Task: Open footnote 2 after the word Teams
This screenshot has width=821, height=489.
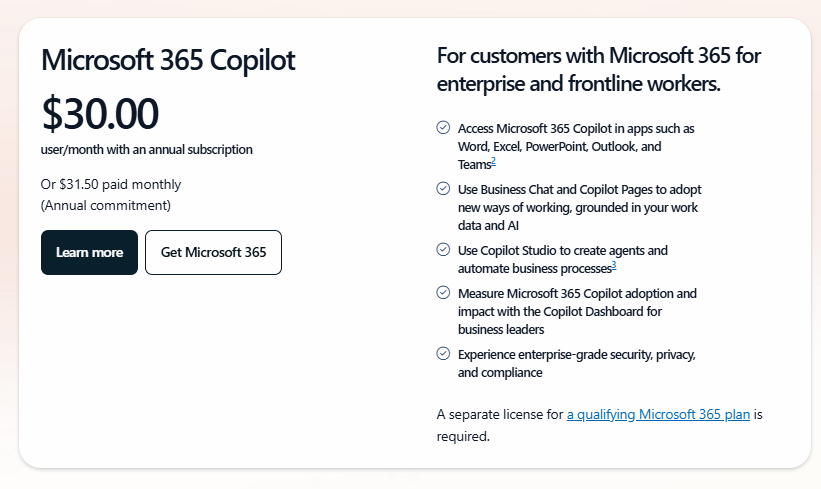Action: click(493, 162)
